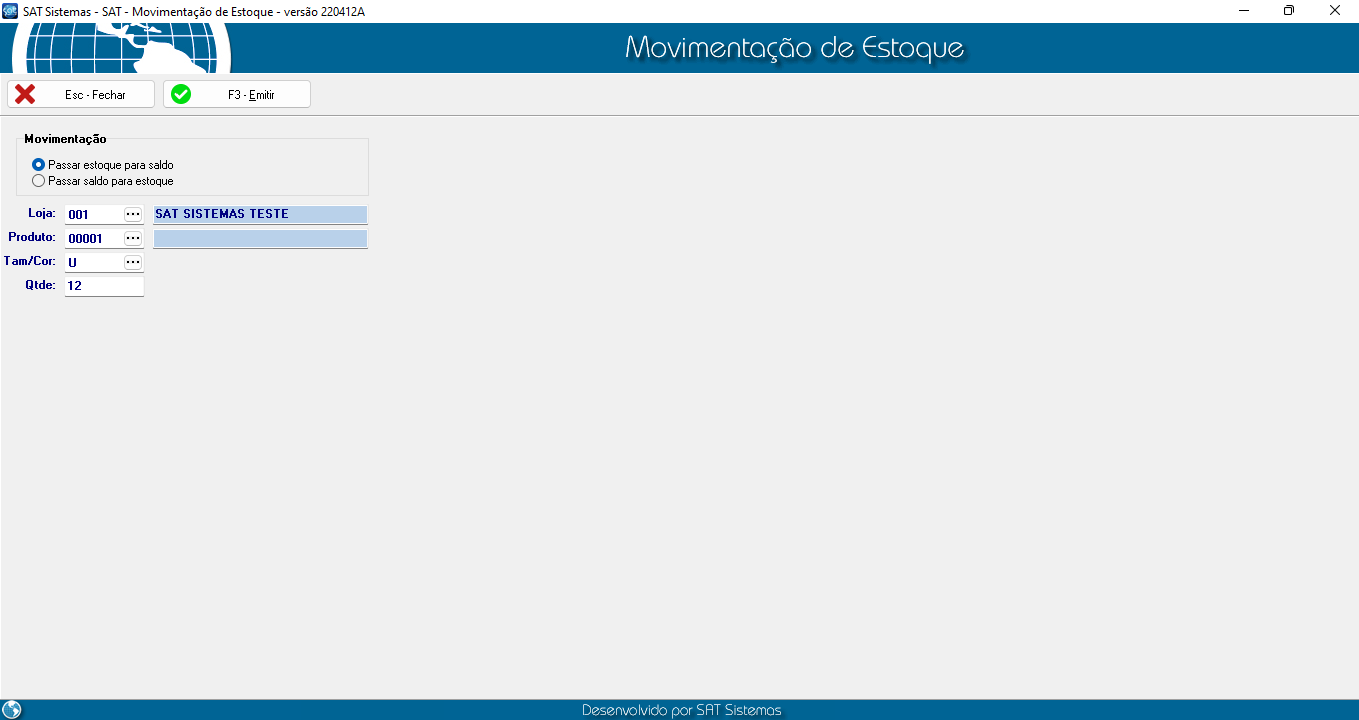Click the Produto code field showing 00001

(x=92, y=238)
